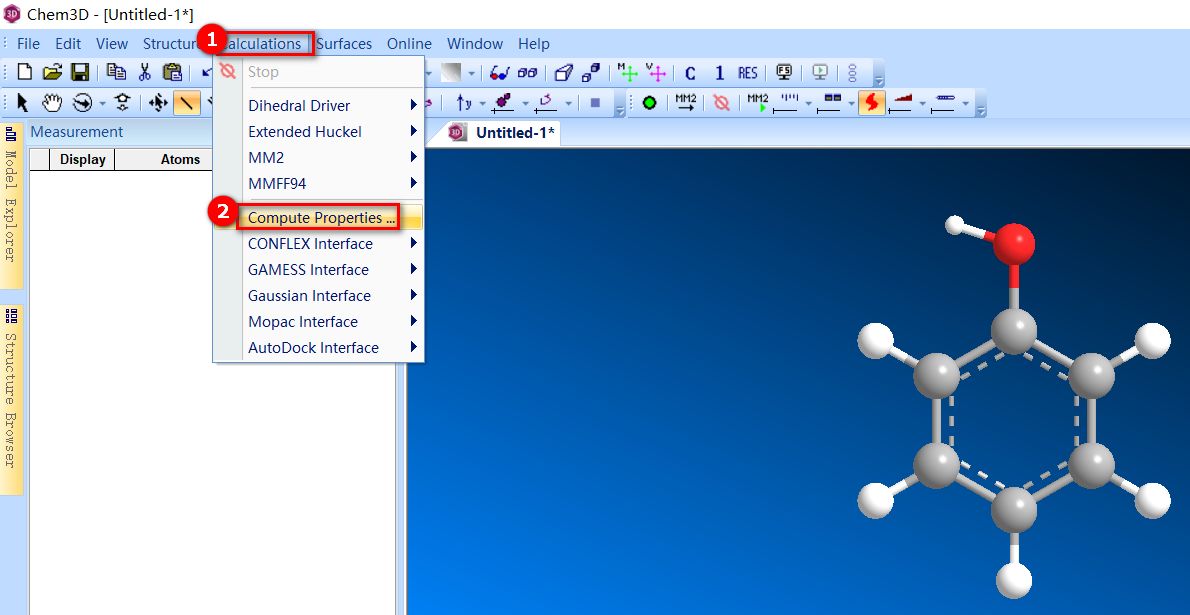Toggle green model axes display
The width and height of the screenshot is (1190, 615).
(x=626, y=72)
